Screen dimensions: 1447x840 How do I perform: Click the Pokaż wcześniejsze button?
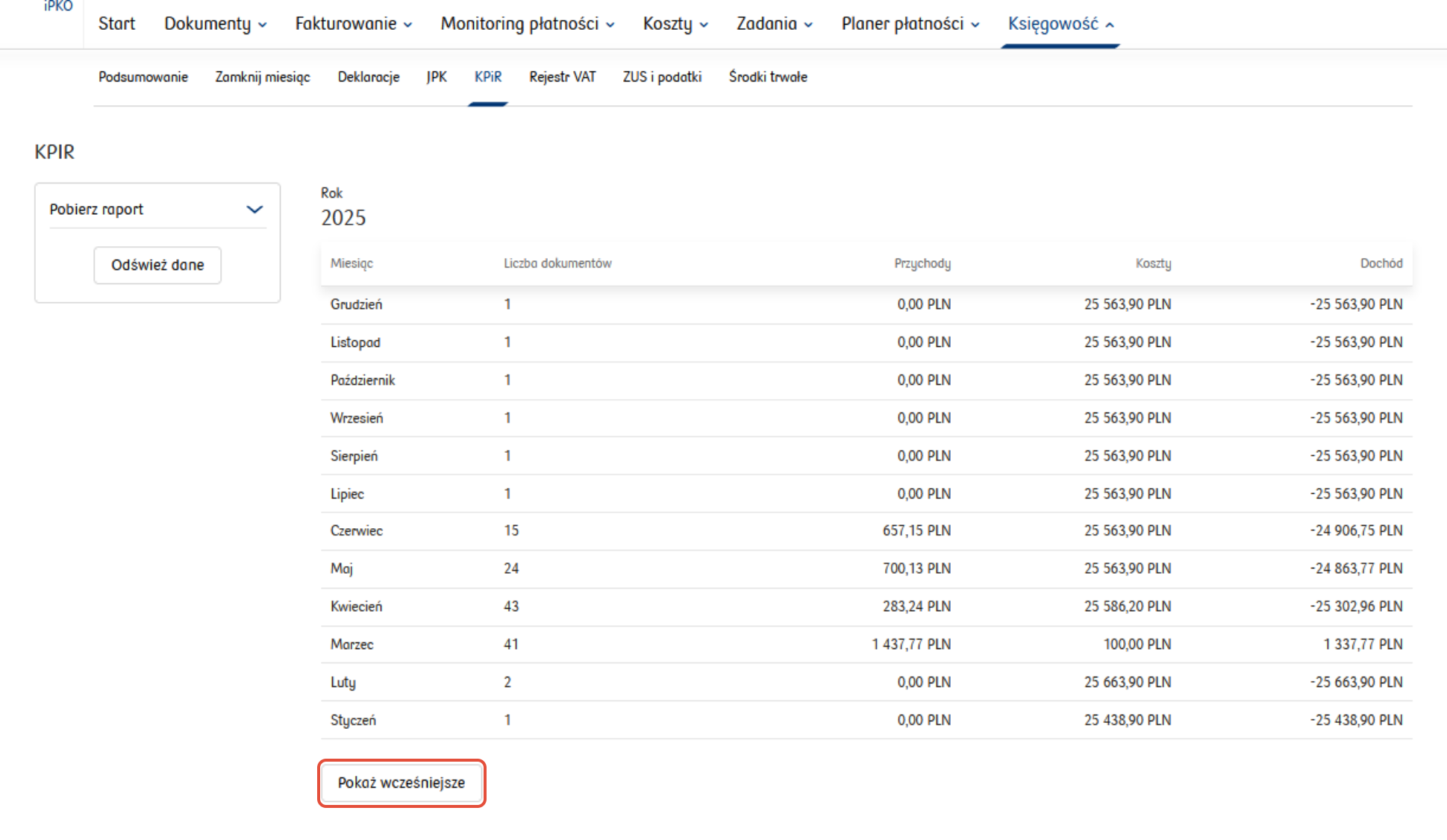point(401,783)
